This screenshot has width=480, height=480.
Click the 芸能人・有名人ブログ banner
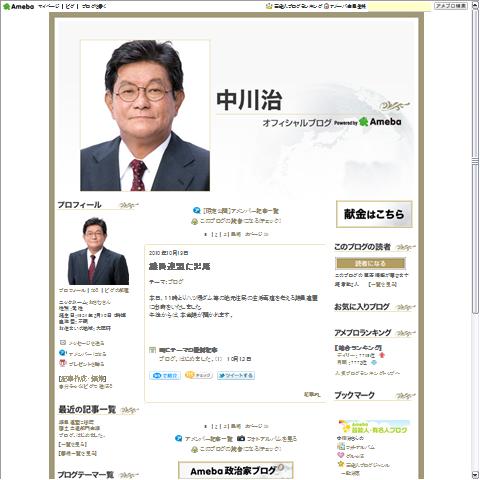[374, 427]
